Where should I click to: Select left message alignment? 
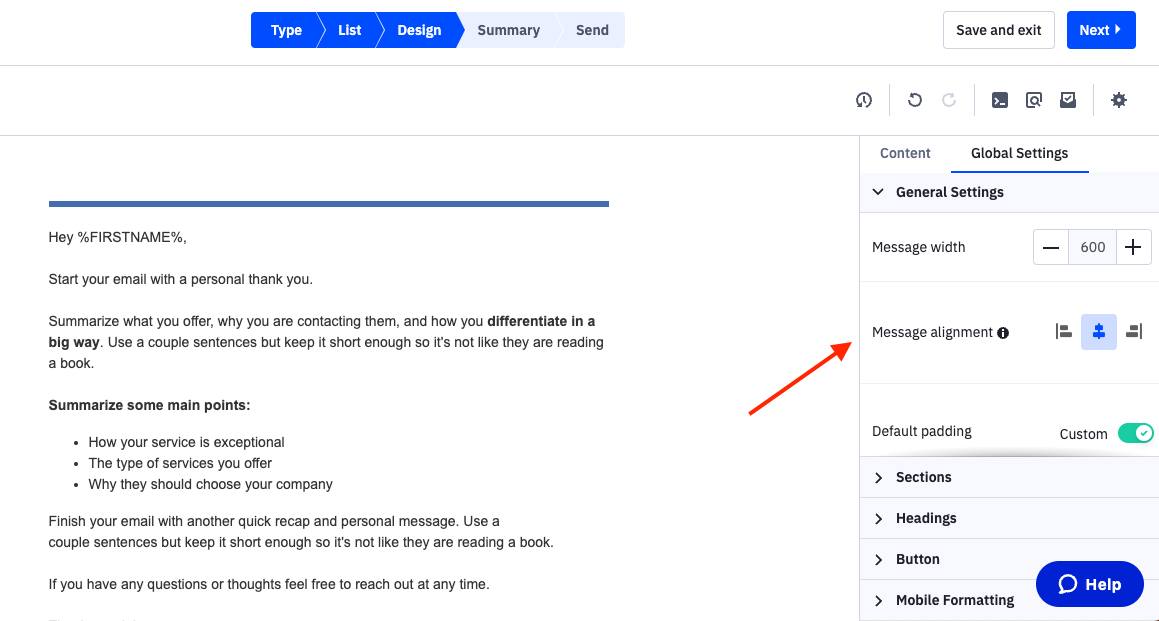click(1063, 331)
